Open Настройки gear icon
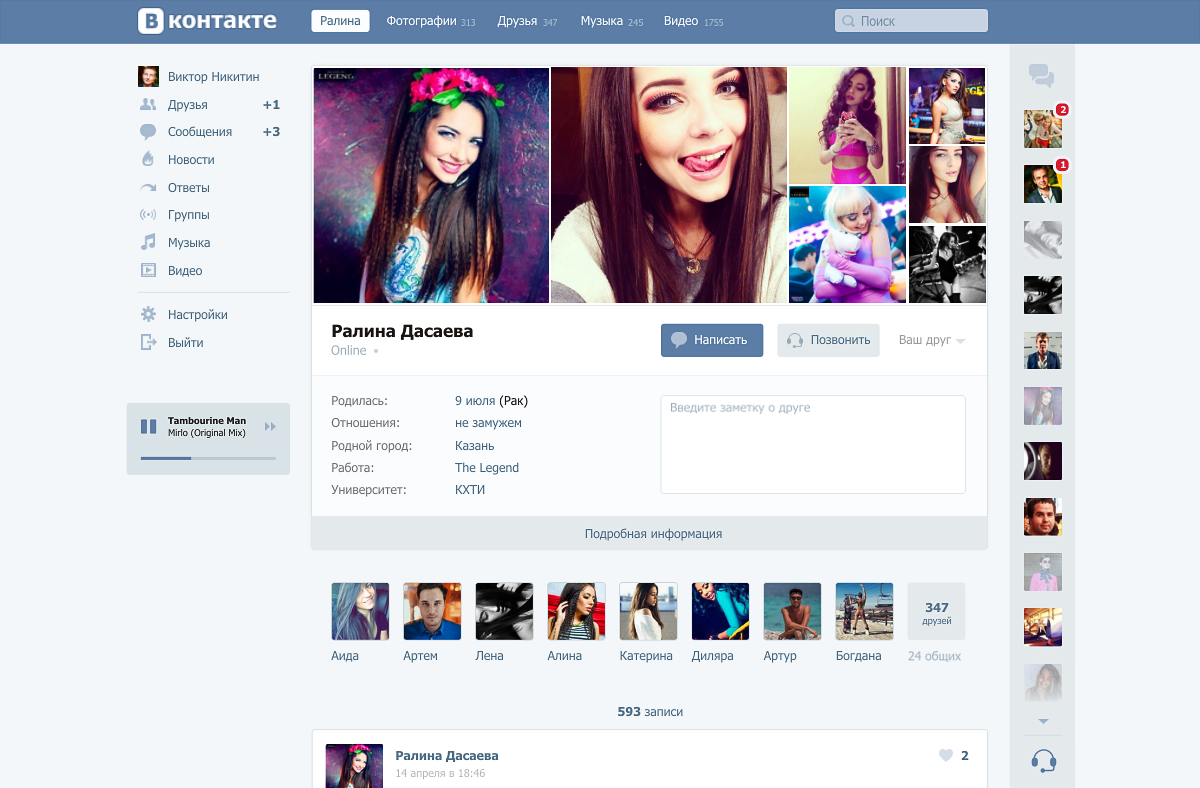The width and height of the screenshot is (1200, 788). (x=148, y=314)
